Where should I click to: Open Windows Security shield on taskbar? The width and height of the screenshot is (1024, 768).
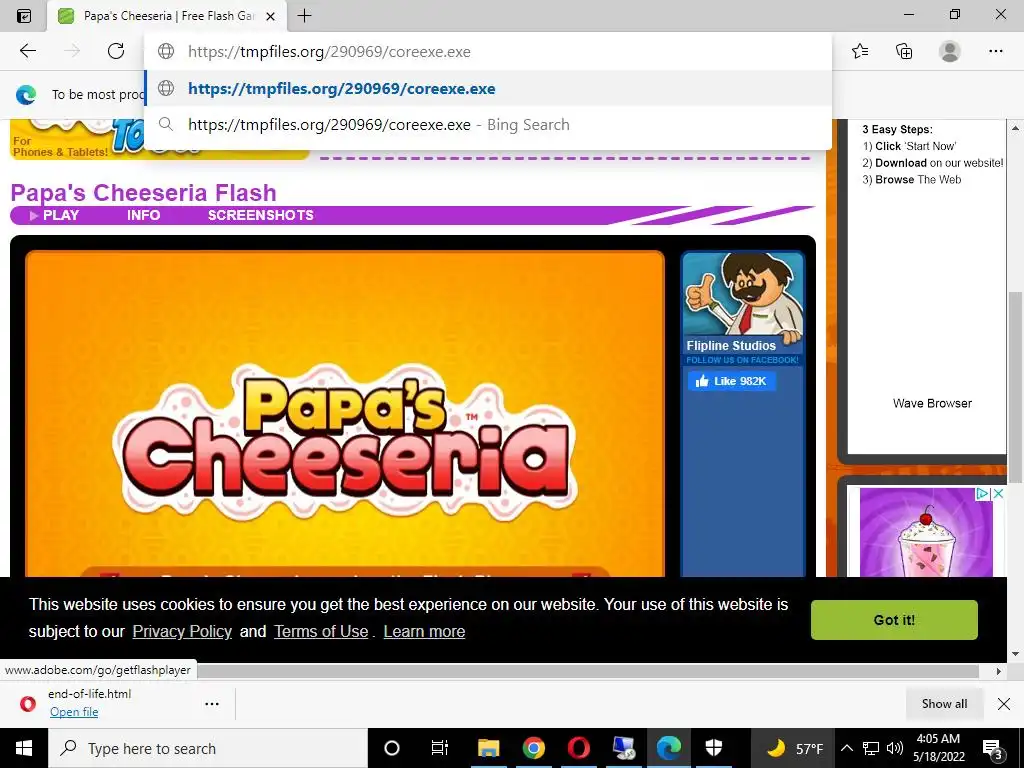pyautogui.click(x=714, y=748)
